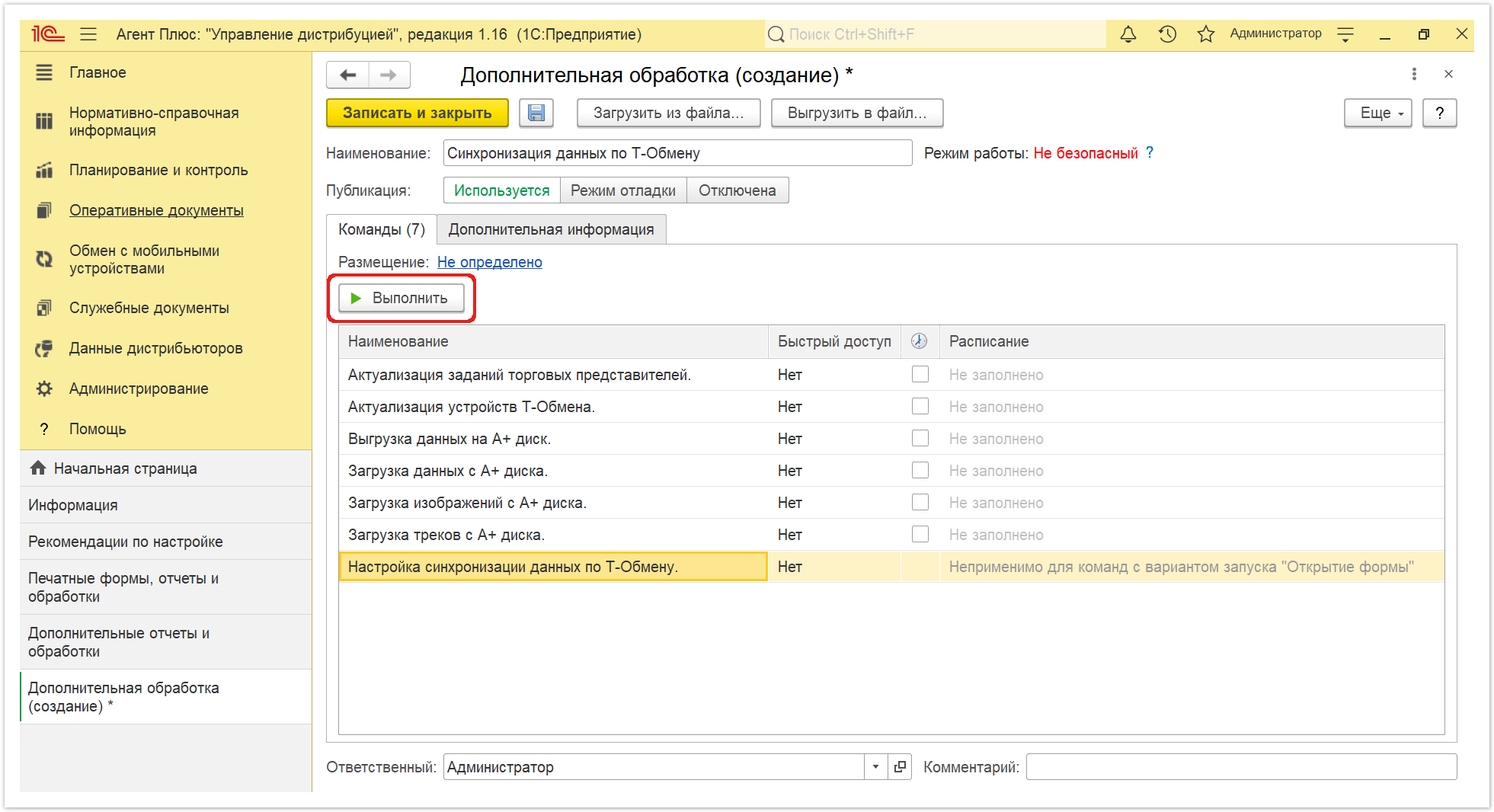Select row Выгрузка данных на А+ диск
This screenshot has height=812, width=1494.
(x=891, y=439)
